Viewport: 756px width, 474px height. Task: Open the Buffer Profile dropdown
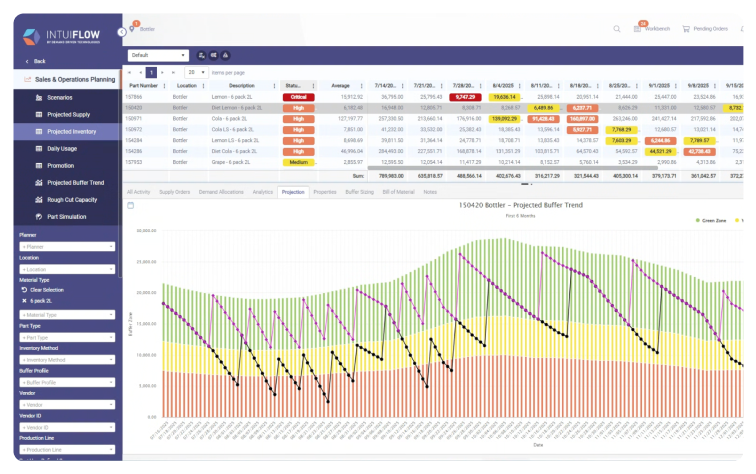67,382
